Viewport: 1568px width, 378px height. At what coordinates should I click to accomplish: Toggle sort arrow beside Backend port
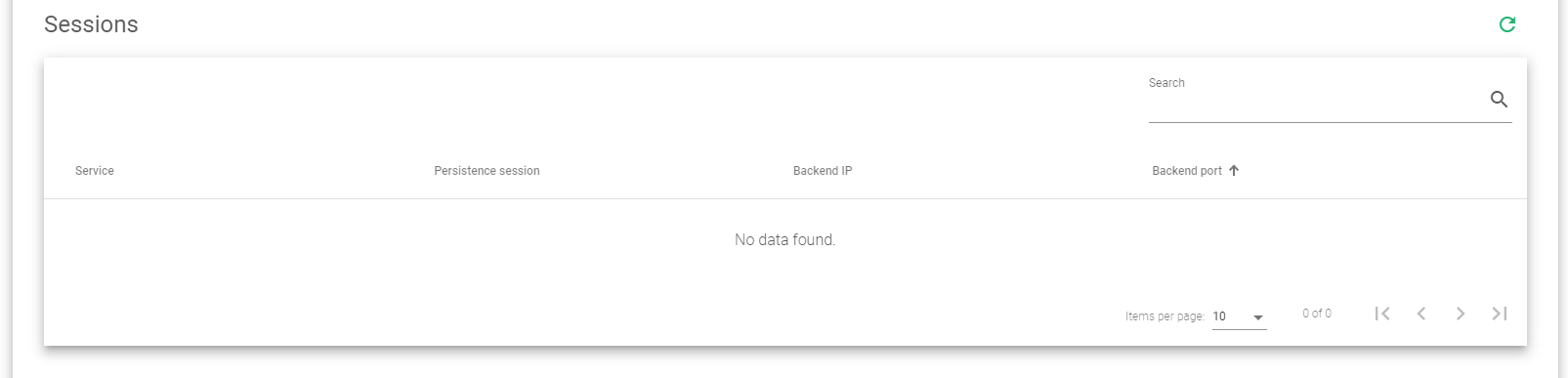click(1234, 171)
